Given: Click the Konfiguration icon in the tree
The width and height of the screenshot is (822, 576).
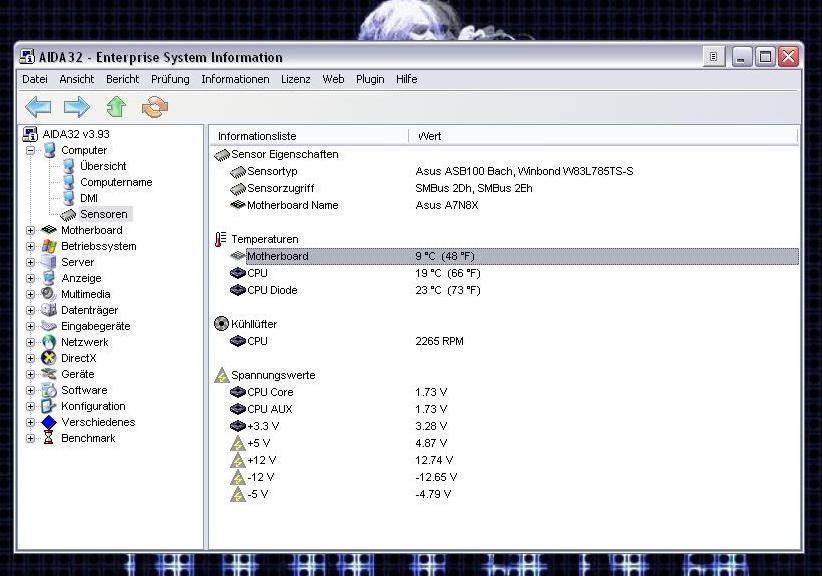Looking at the screenshot, I should tap(49, 406).
